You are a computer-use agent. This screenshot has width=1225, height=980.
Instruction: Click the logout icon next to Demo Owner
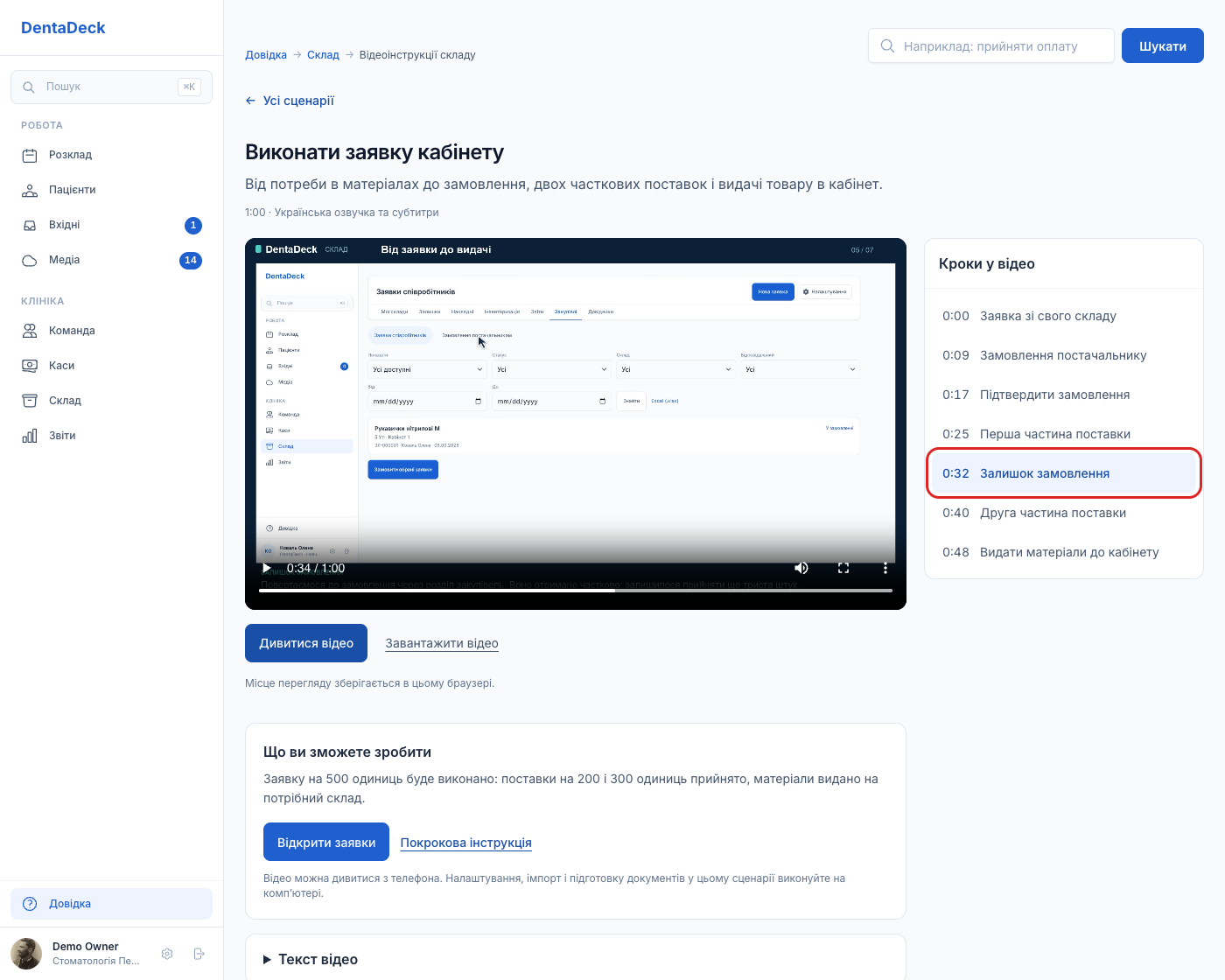199,954
